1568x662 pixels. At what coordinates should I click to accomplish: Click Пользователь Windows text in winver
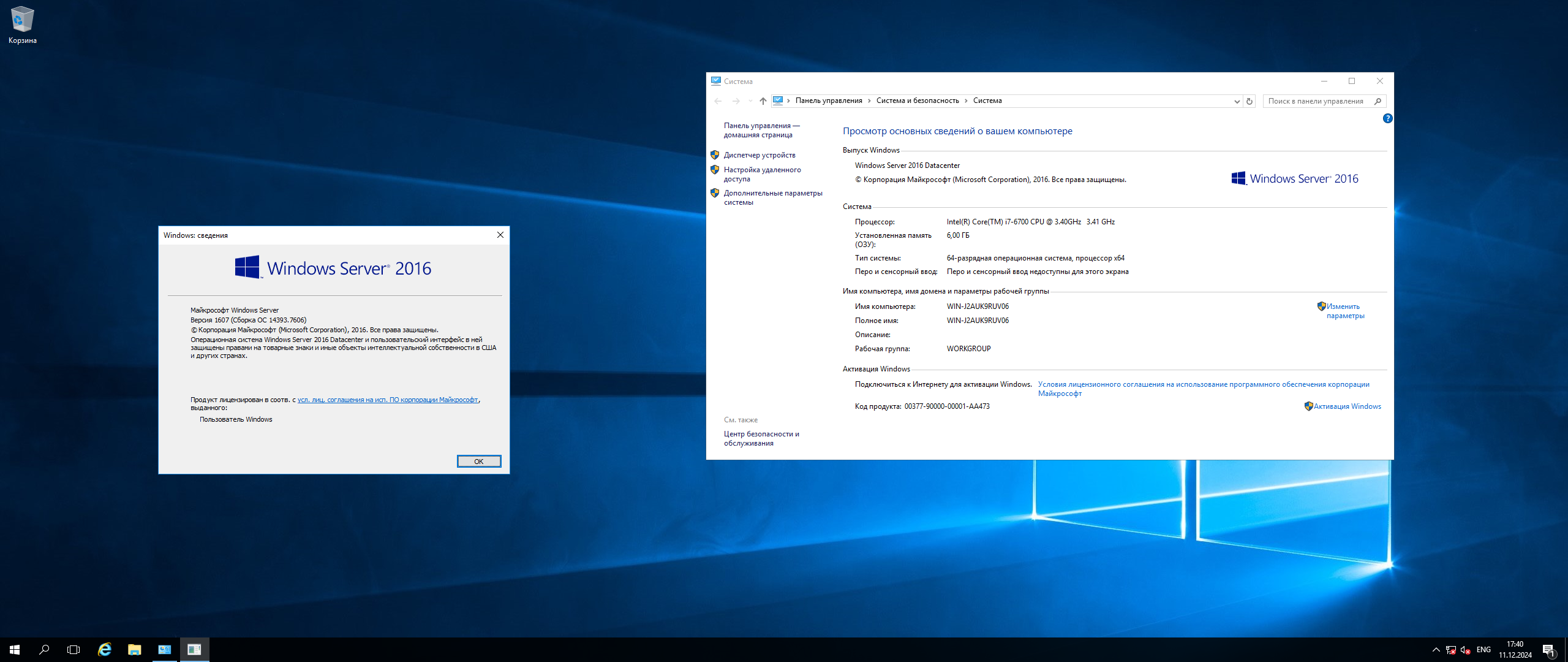[236, 419]
